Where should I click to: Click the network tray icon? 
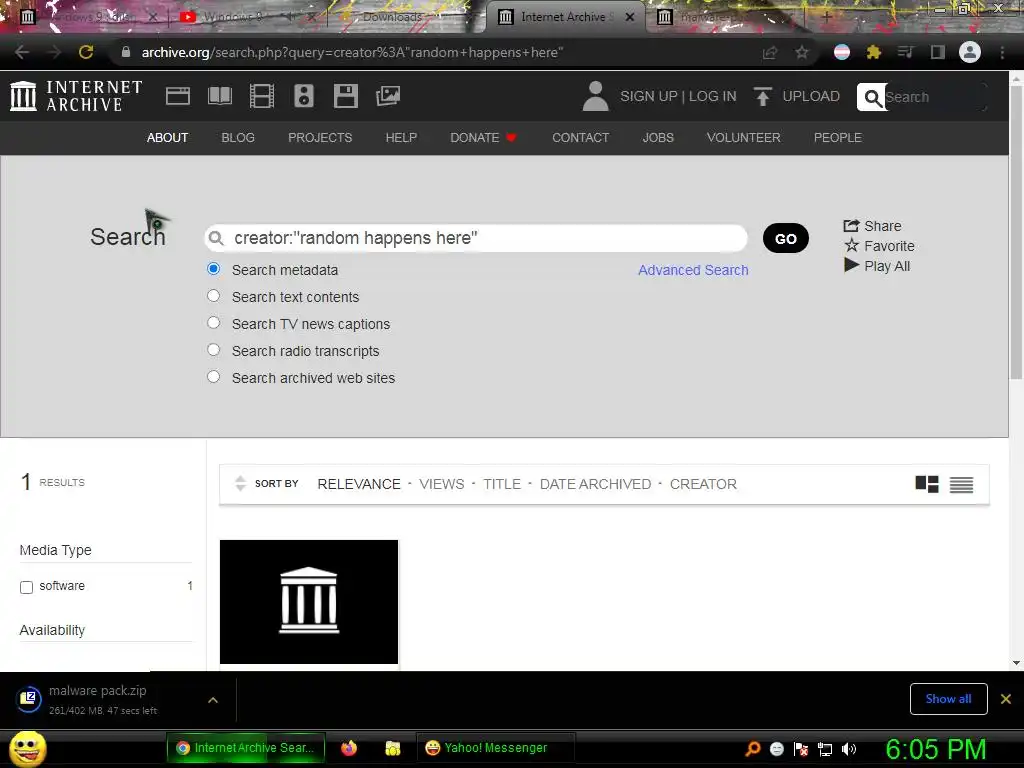pos(825,750)
